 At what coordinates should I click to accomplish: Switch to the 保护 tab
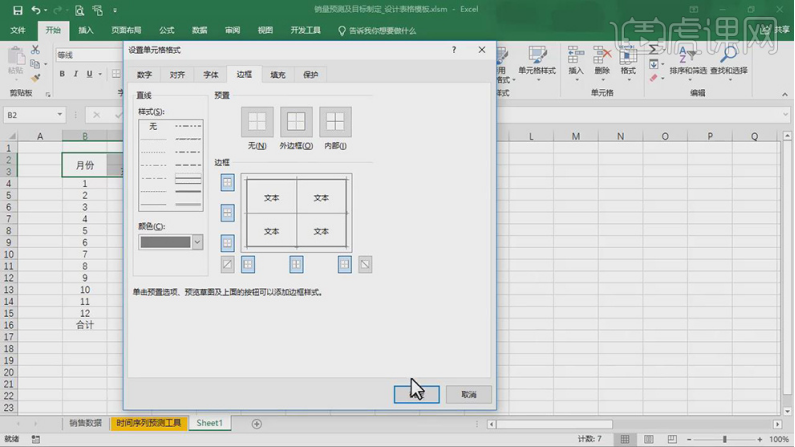point(310,74)
